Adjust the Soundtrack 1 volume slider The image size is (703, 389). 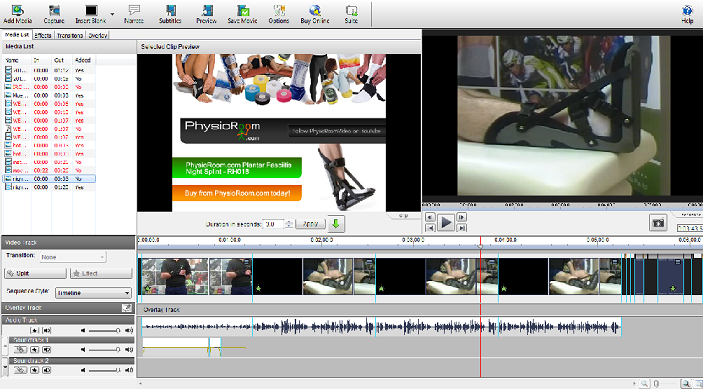click(104, 350)
